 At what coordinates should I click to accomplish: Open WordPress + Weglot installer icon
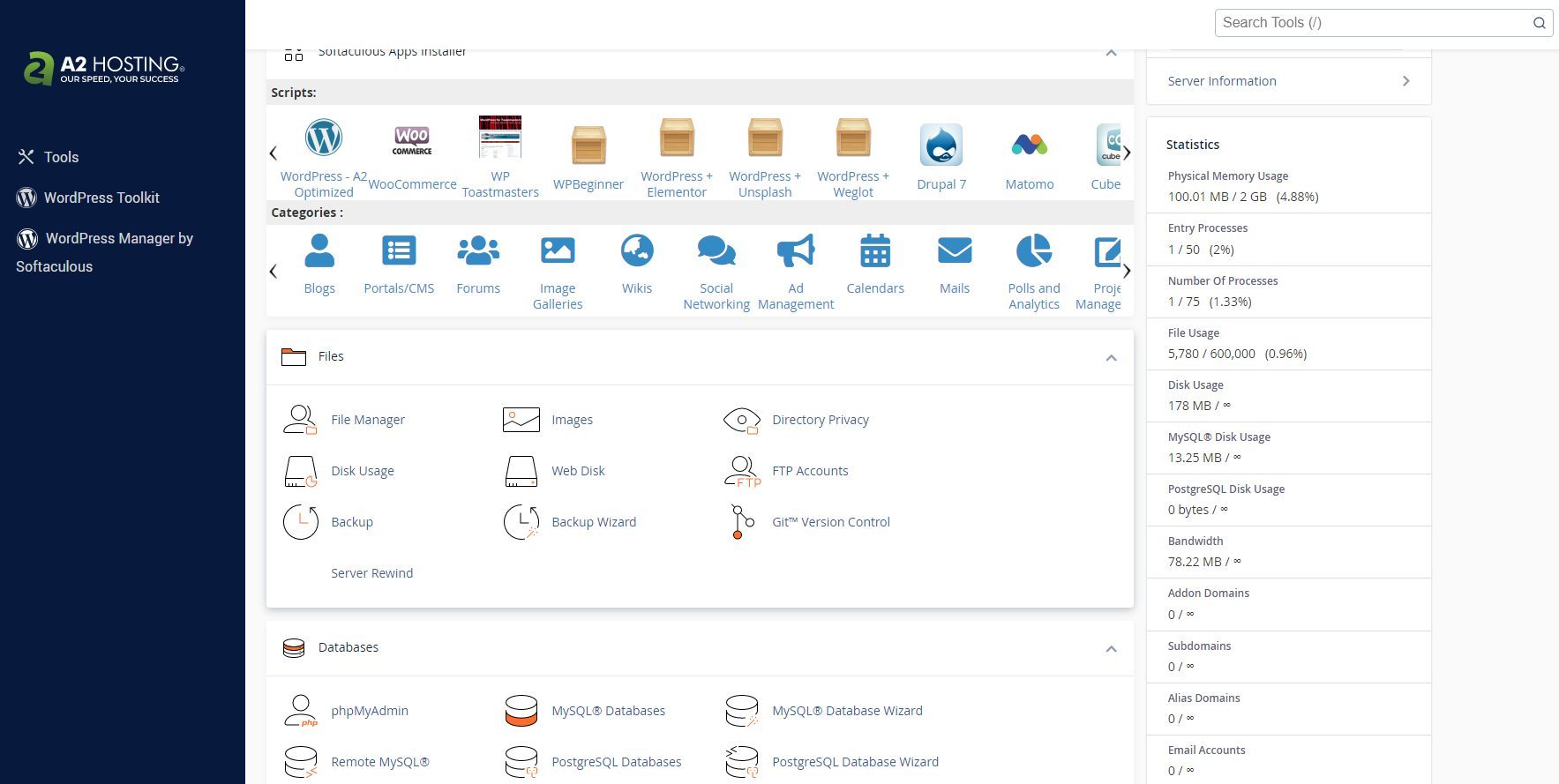click(853, 138)
